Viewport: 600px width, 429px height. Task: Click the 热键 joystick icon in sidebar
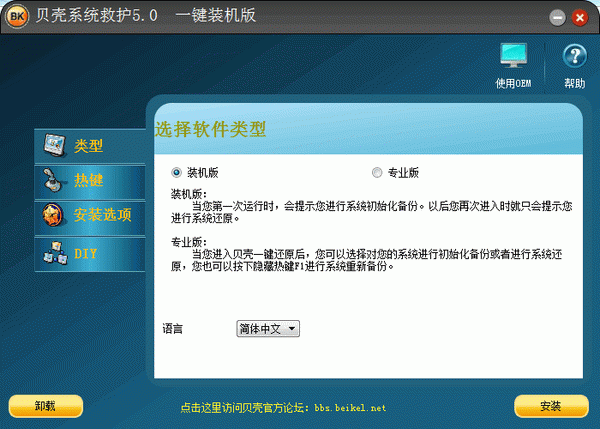(x=52, y=180)
